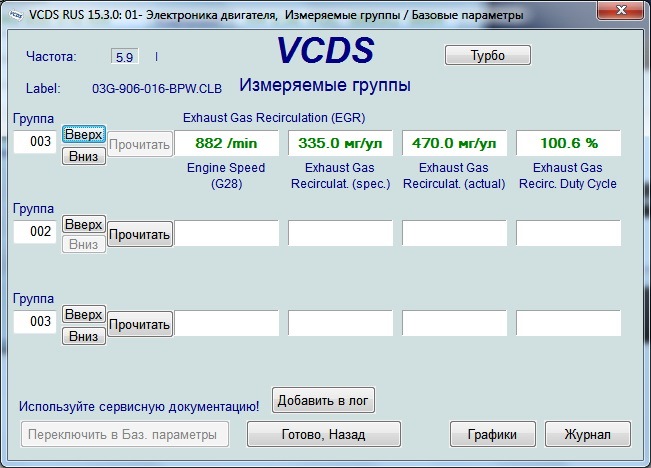Image resolution: width=651 pixels, height=468 pixels.
Task: Click the 882 /min engine speed value
Action: 227,143
